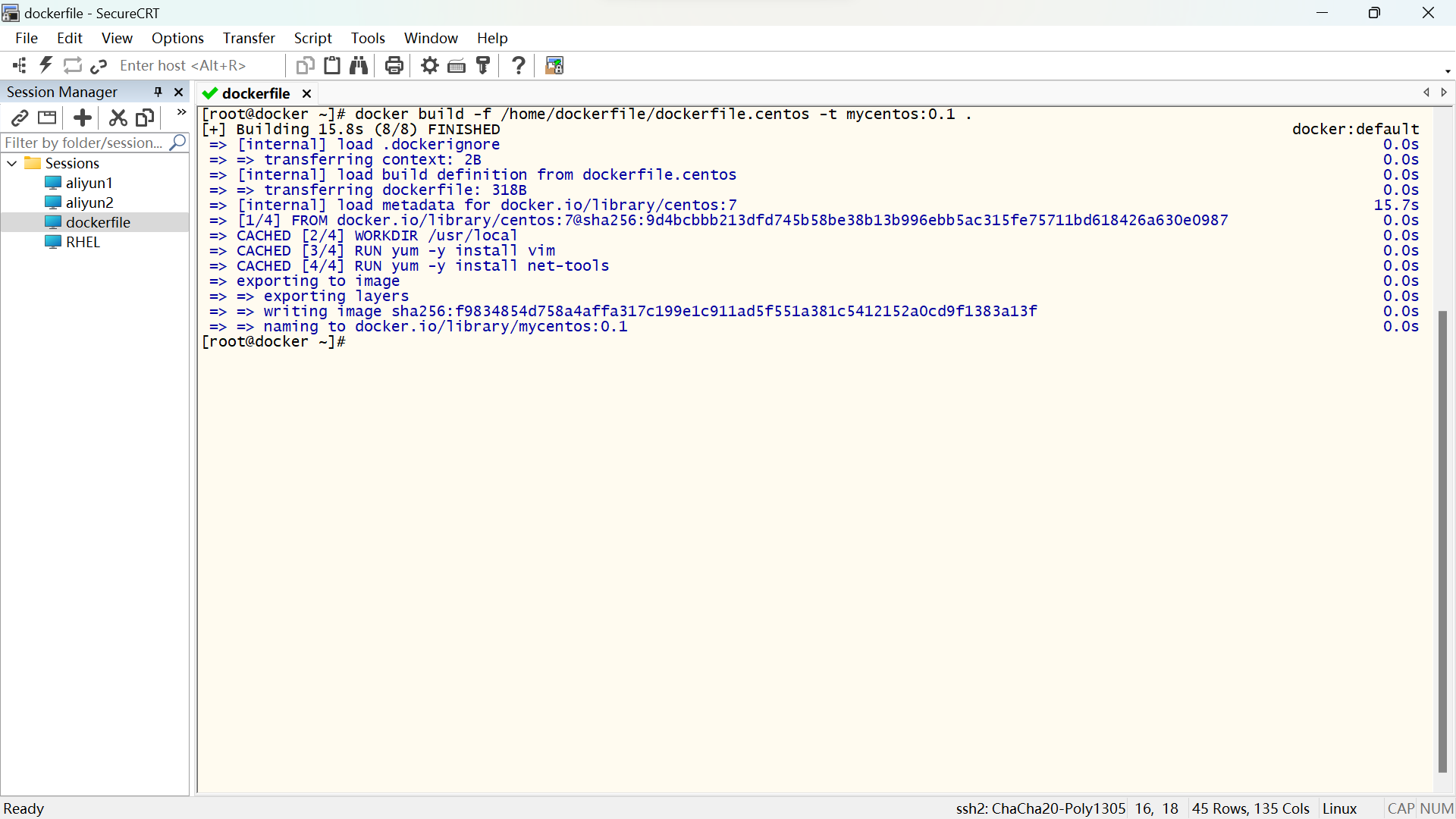1456x819 pixels.
Task: Open the toolbar overflow arrow at right edge
Action: pyautogui.click(x=1448, y=71)
